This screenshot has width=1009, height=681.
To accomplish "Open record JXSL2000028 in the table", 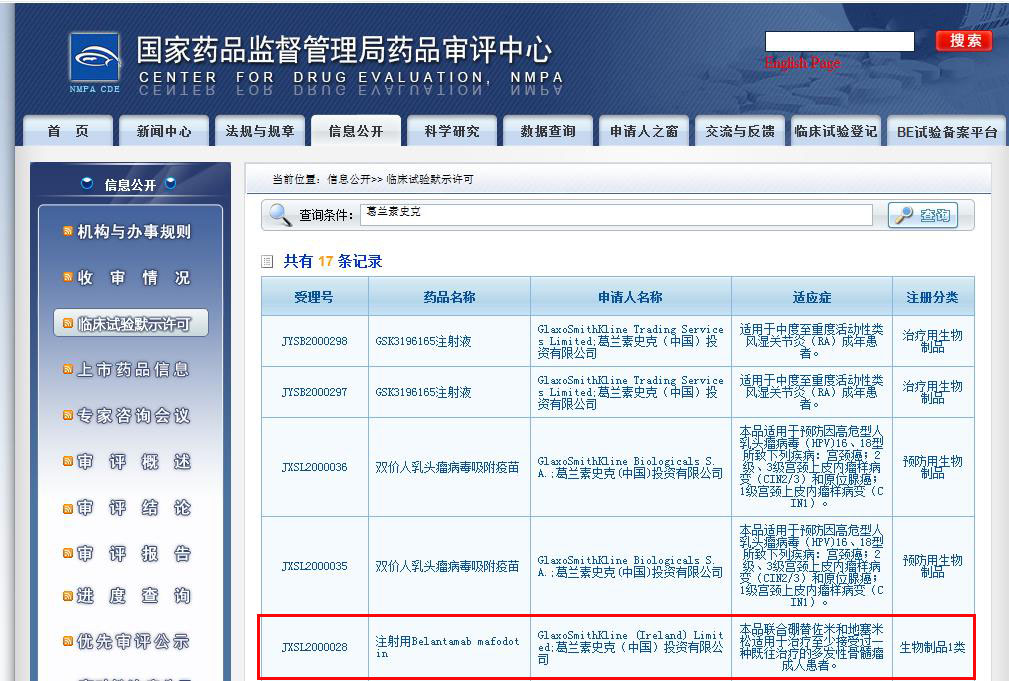I will (x=314, y=647).
